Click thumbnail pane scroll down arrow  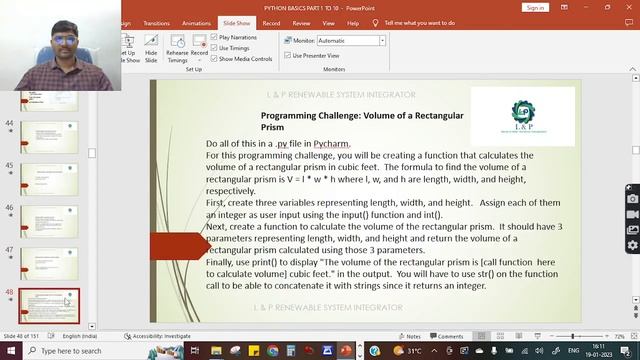pos(92,326)
